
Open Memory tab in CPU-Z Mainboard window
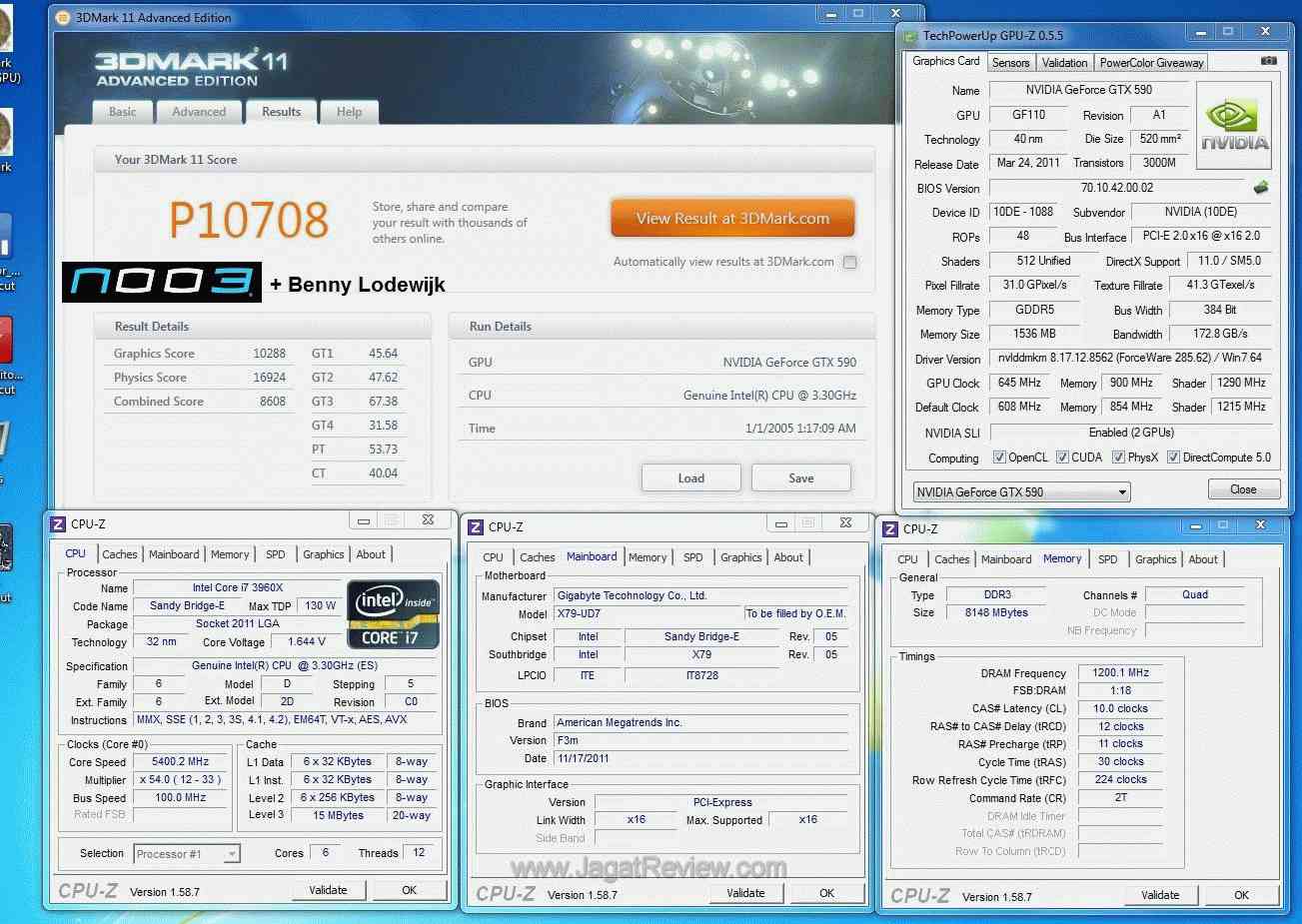(648, 557)
